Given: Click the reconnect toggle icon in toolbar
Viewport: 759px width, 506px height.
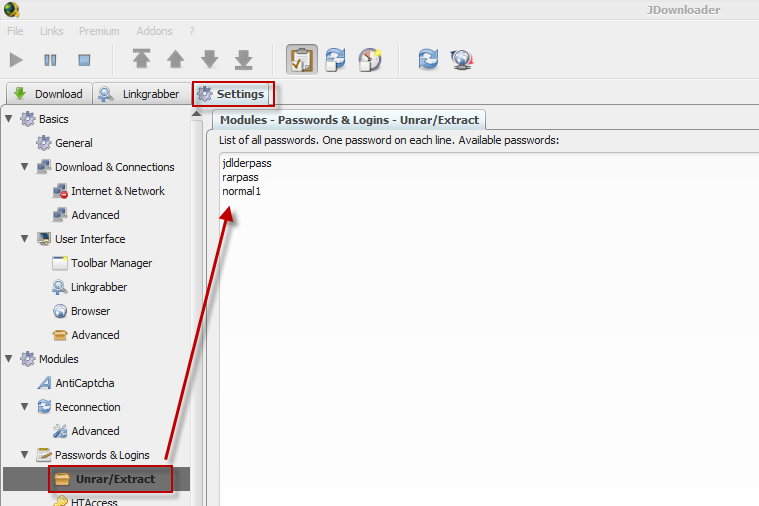Looking at the screenshot, I should click(335, 60).
